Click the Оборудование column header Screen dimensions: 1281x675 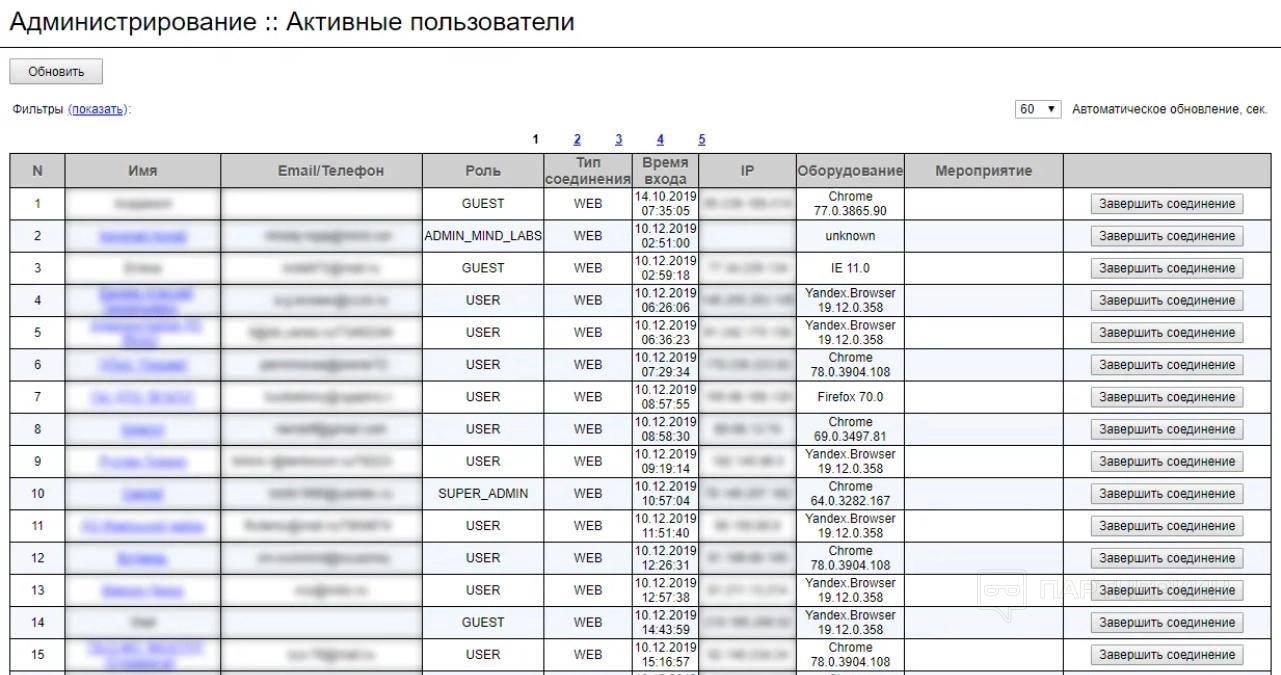(850, 171)
